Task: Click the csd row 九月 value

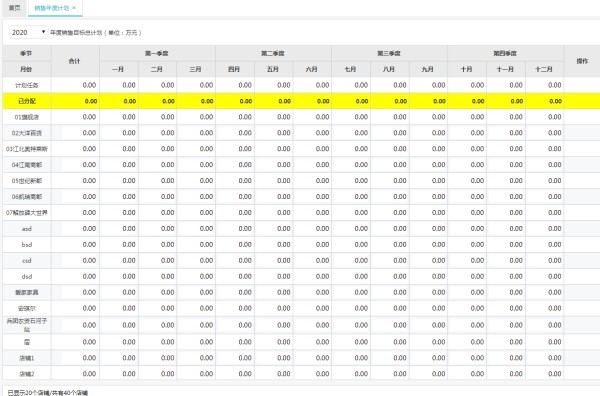Action: 439,261
